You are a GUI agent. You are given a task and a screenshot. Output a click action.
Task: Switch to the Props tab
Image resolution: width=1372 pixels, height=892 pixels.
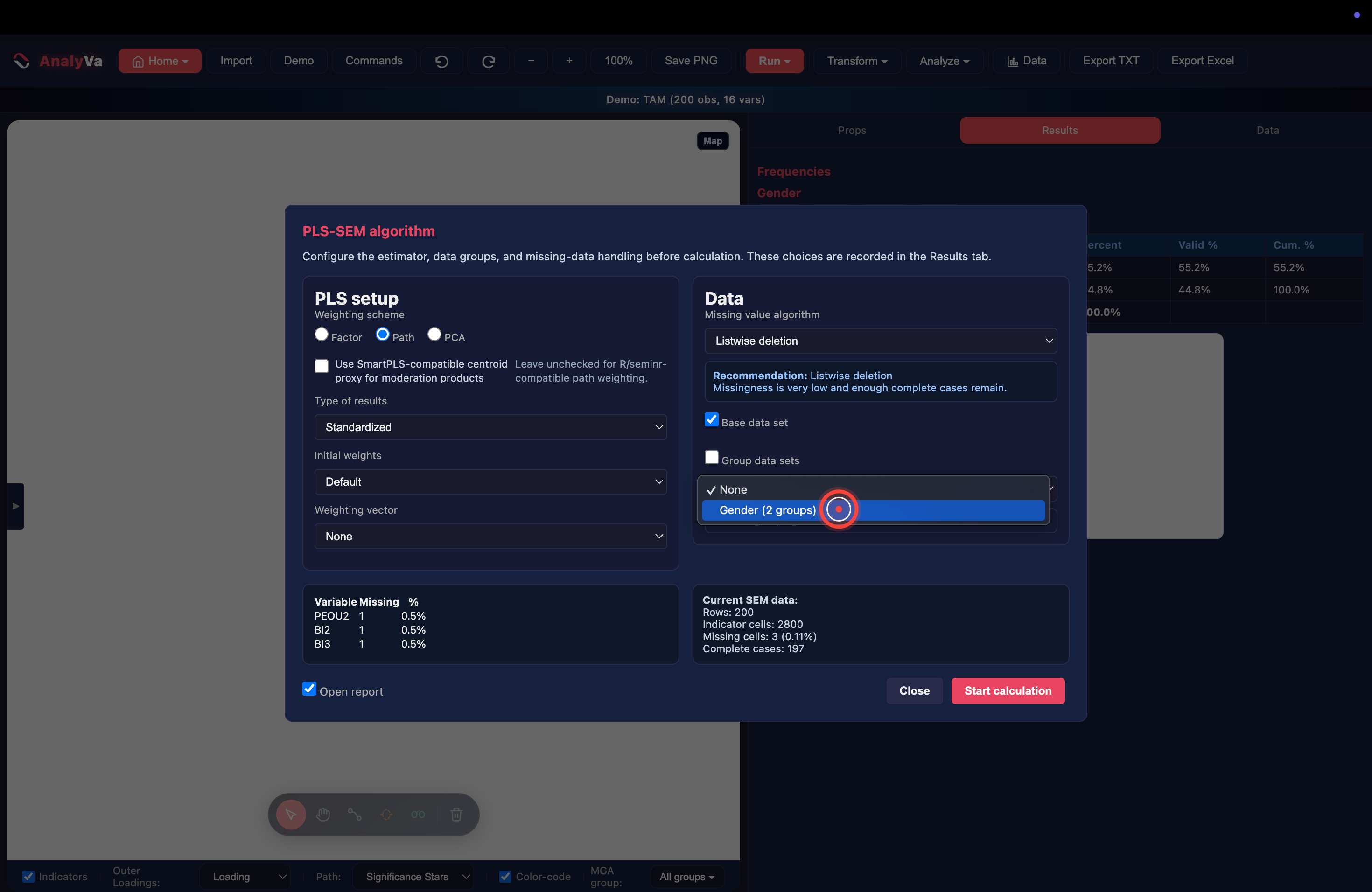click(x=852, y=130)
